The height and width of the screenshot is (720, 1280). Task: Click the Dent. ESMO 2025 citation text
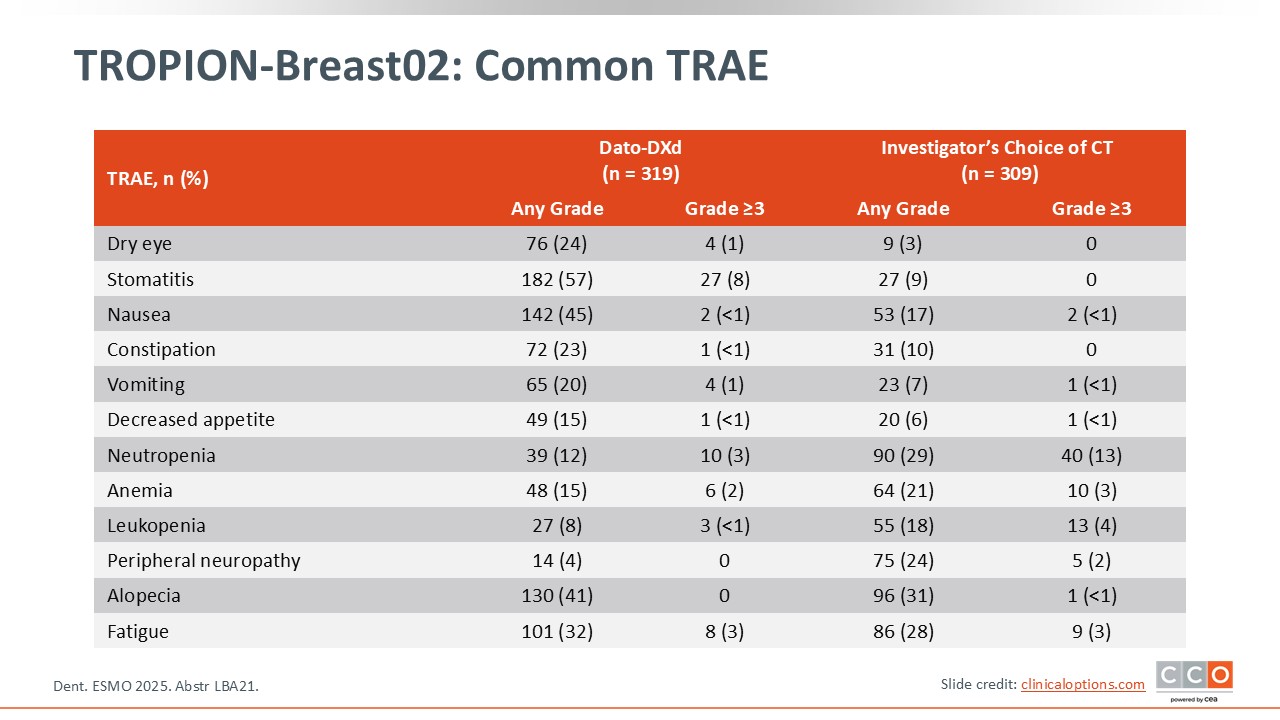[162, 686]
